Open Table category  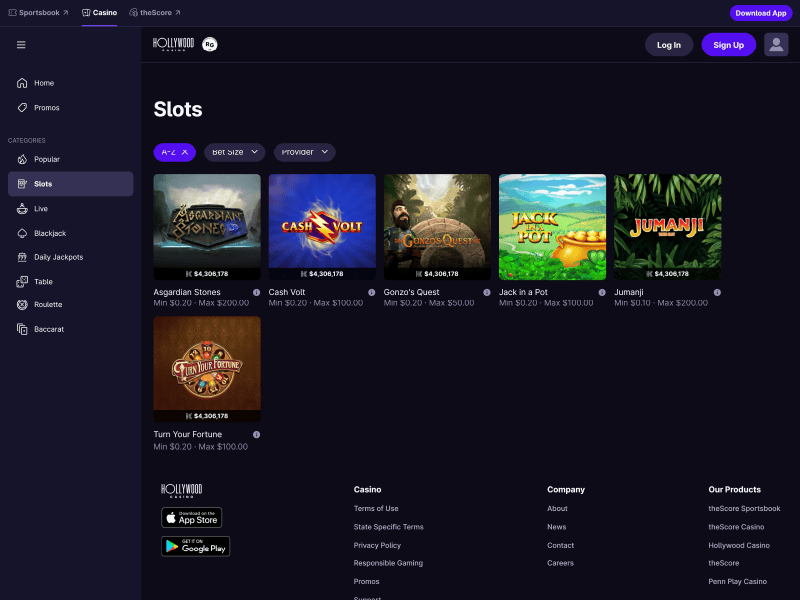click(x=70, y=282)
